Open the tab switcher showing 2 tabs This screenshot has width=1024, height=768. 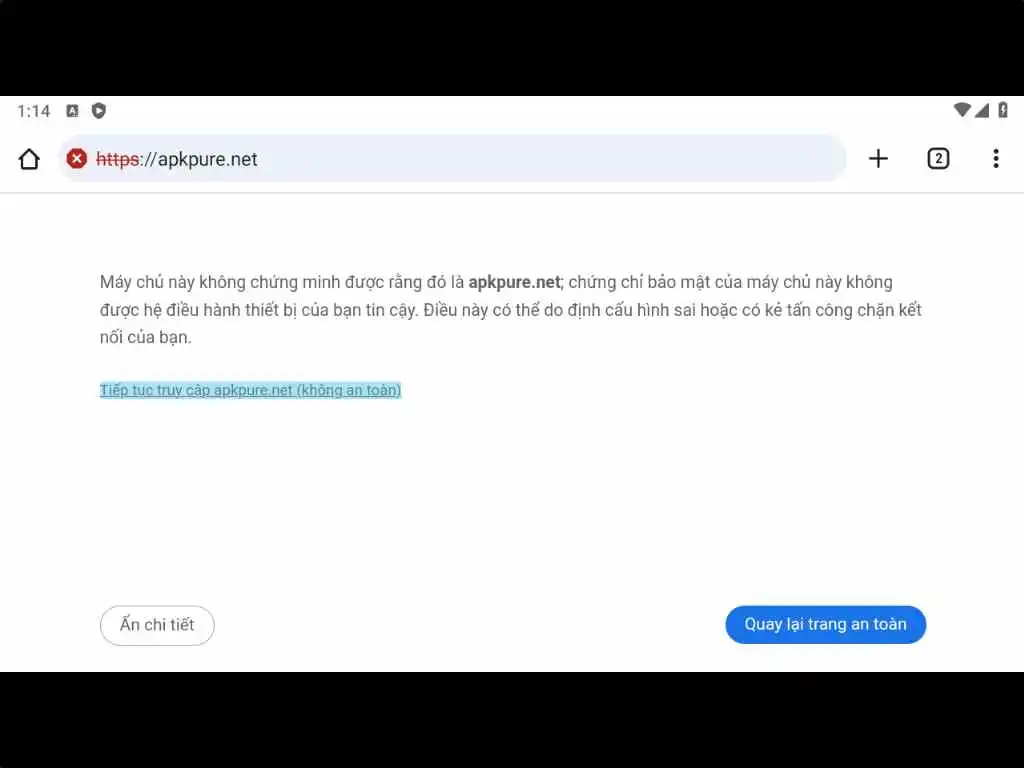(938, 159)
